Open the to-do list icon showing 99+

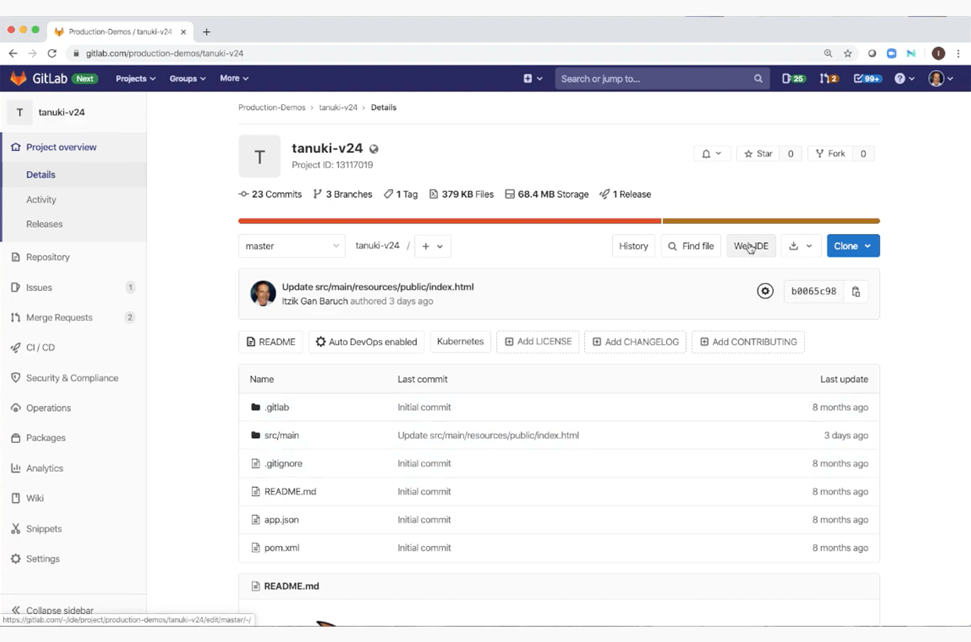867,78
